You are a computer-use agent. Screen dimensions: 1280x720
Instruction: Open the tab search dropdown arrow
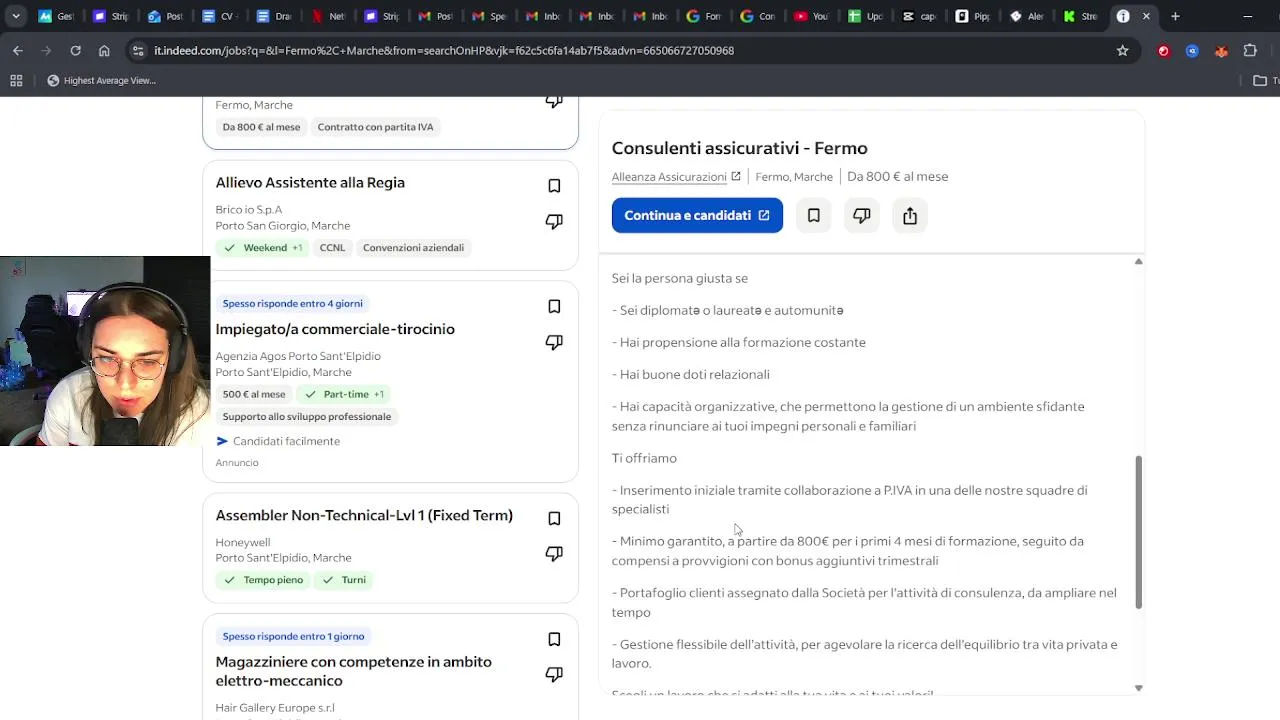tap(16, 16)
